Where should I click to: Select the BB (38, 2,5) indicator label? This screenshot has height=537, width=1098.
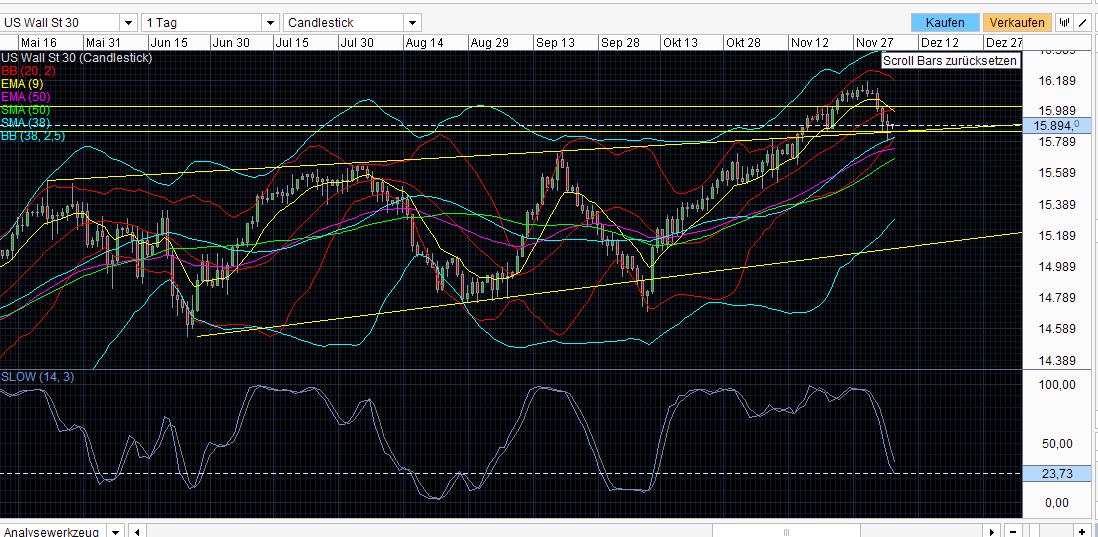click(x=32, y=136)
